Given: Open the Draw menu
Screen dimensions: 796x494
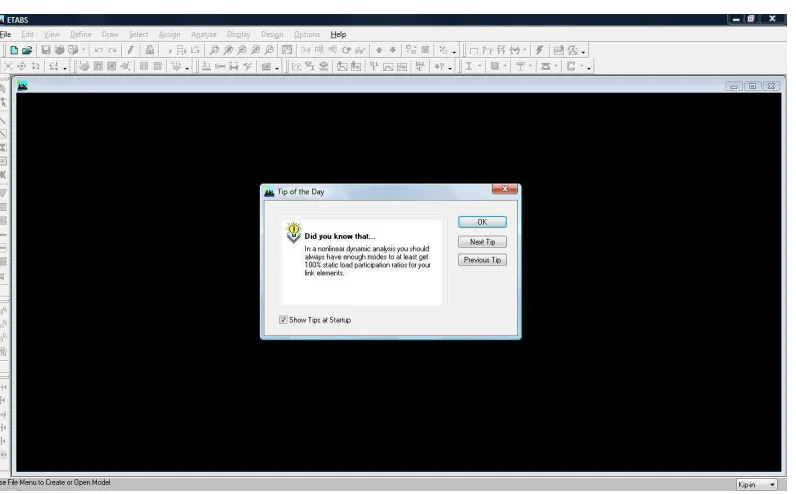Looking at the screenshot, I should 110,35.
